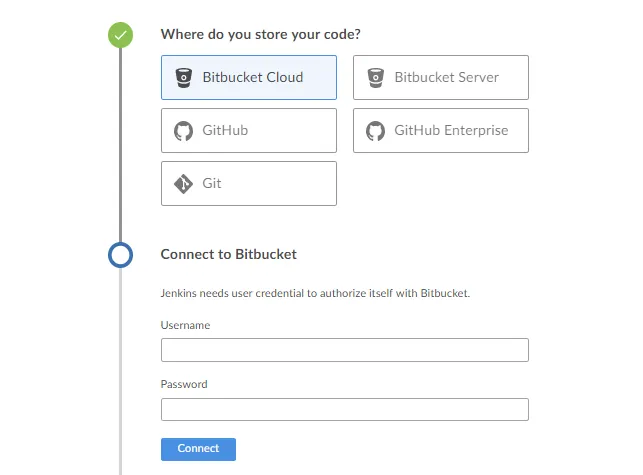This screenshot has width=643, height=475.
Task: Choose the Git text label option
Action: coord(212,184)
